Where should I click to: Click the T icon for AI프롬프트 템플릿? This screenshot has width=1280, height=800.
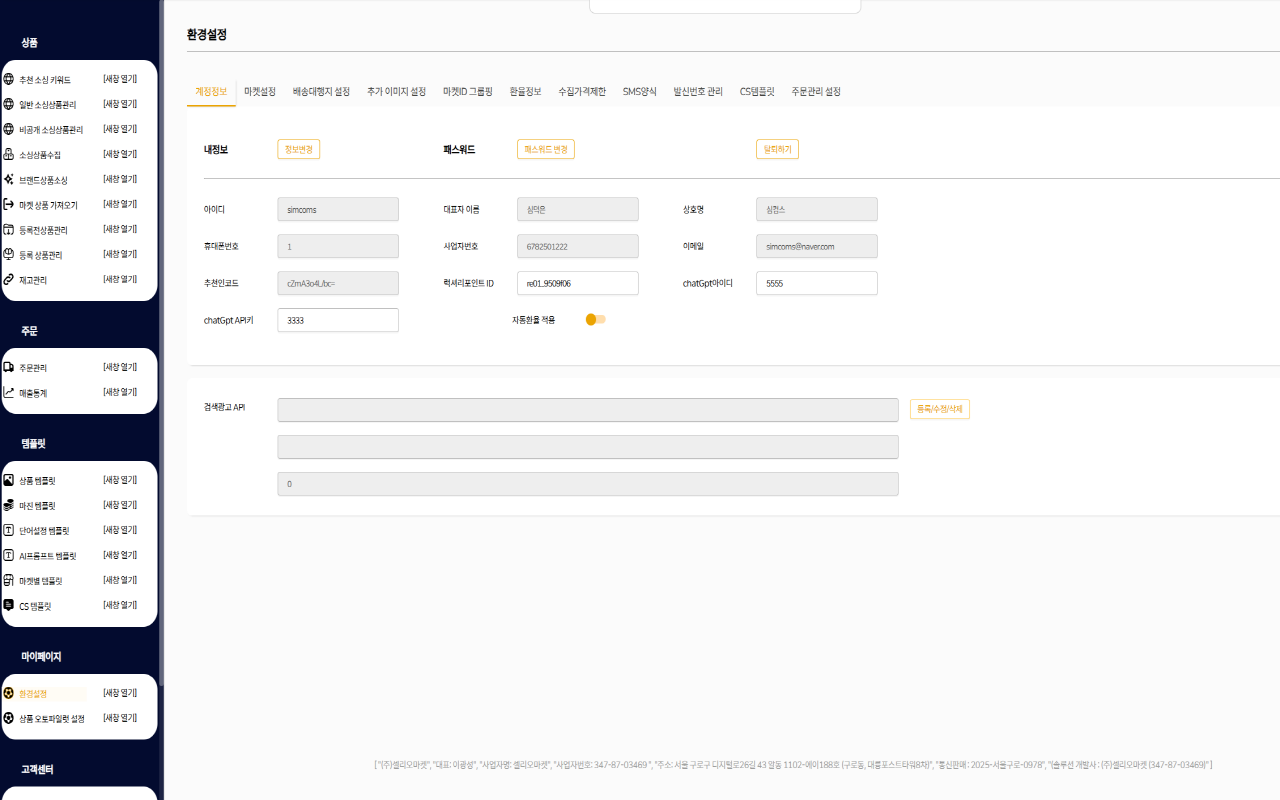(9, 555)
